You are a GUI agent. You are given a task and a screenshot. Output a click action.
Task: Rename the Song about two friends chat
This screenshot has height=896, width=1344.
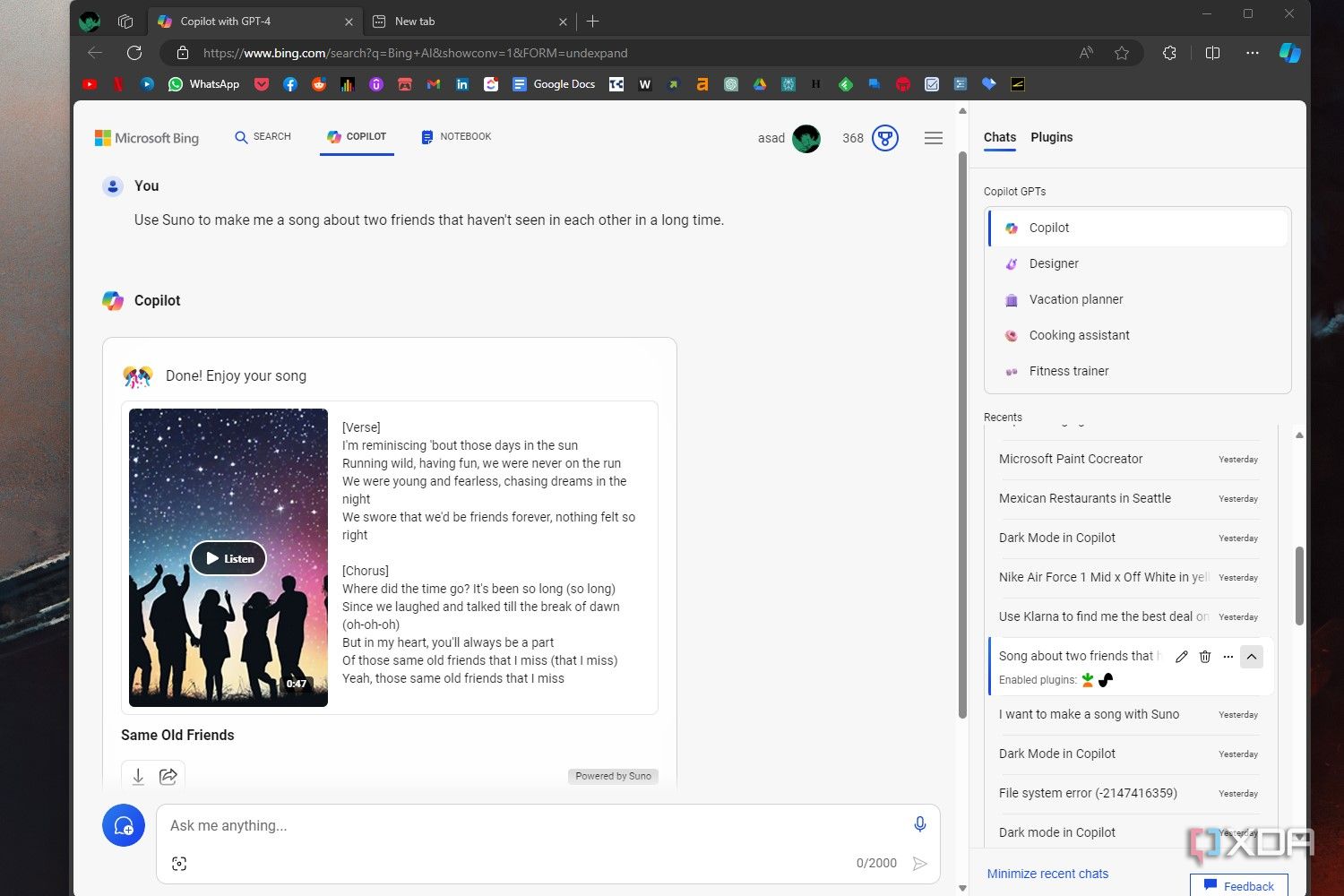pyautogui.click(x=1182, y=657)
